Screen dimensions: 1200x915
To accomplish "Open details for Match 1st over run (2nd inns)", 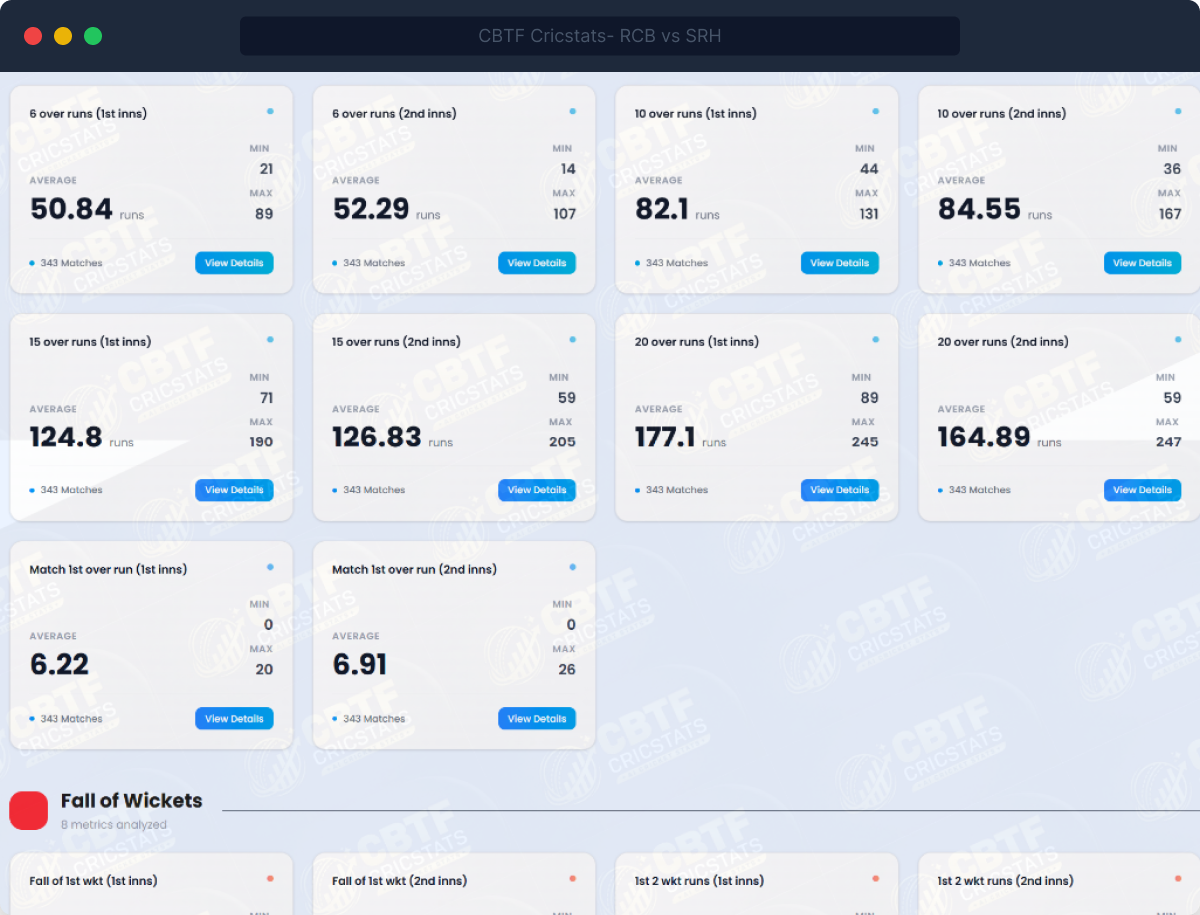I will click(537, 718).
